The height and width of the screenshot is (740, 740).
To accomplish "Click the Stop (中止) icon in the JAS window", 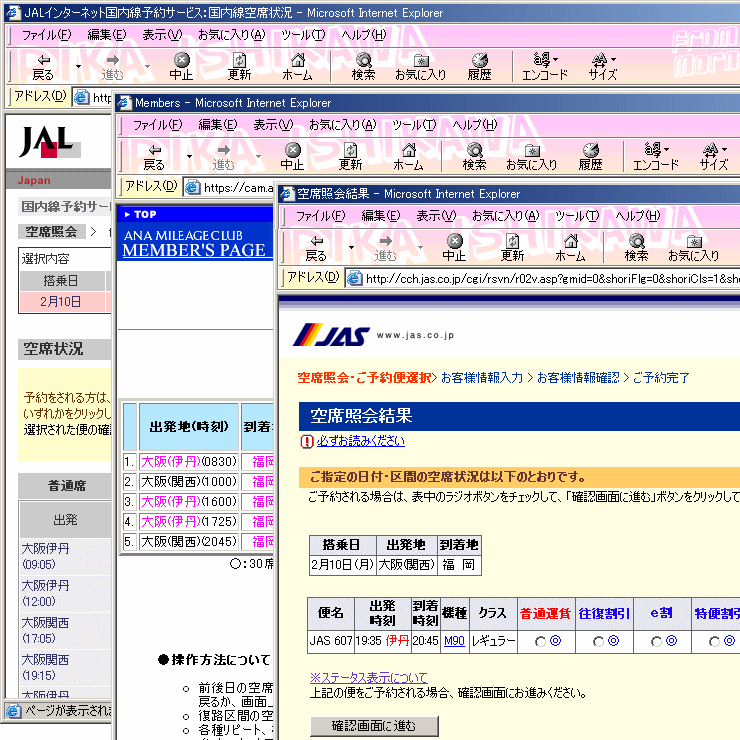I will [454, 247].
